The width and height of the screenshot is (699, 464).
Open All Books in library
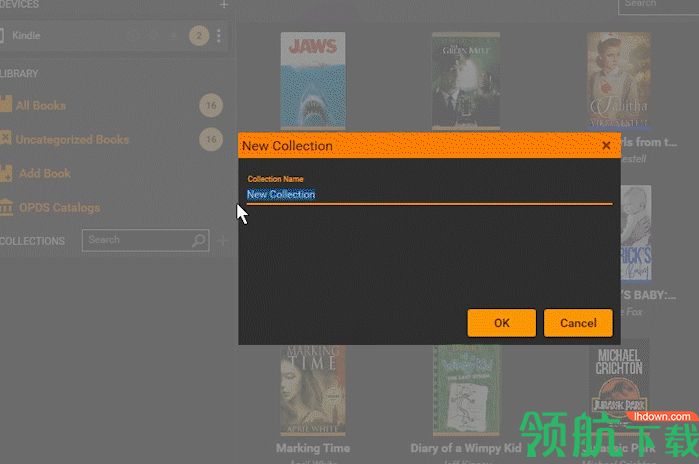(41, 106)
